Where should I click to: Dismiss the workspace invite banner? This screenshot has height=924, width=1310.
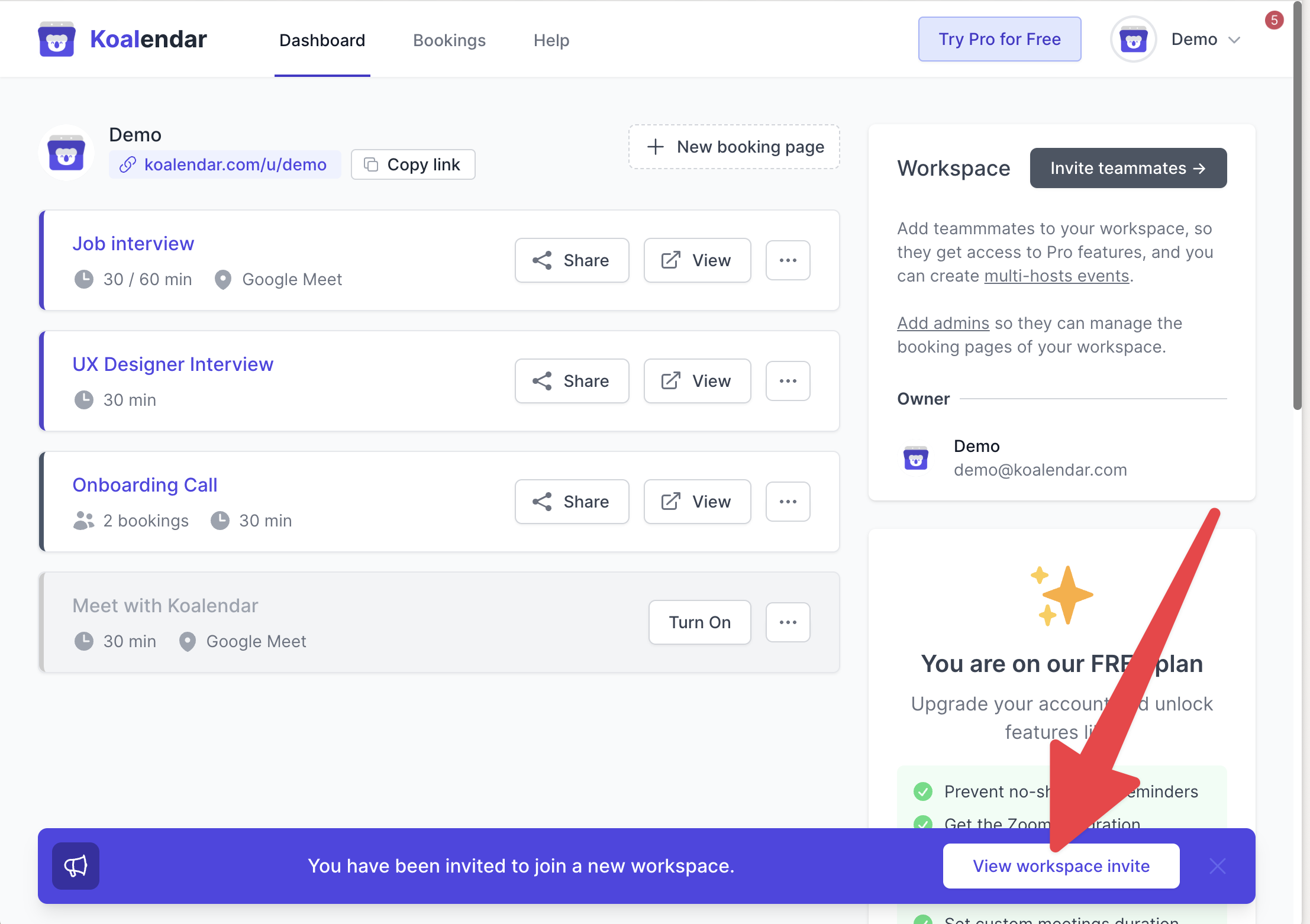(x=1217, y=866)
